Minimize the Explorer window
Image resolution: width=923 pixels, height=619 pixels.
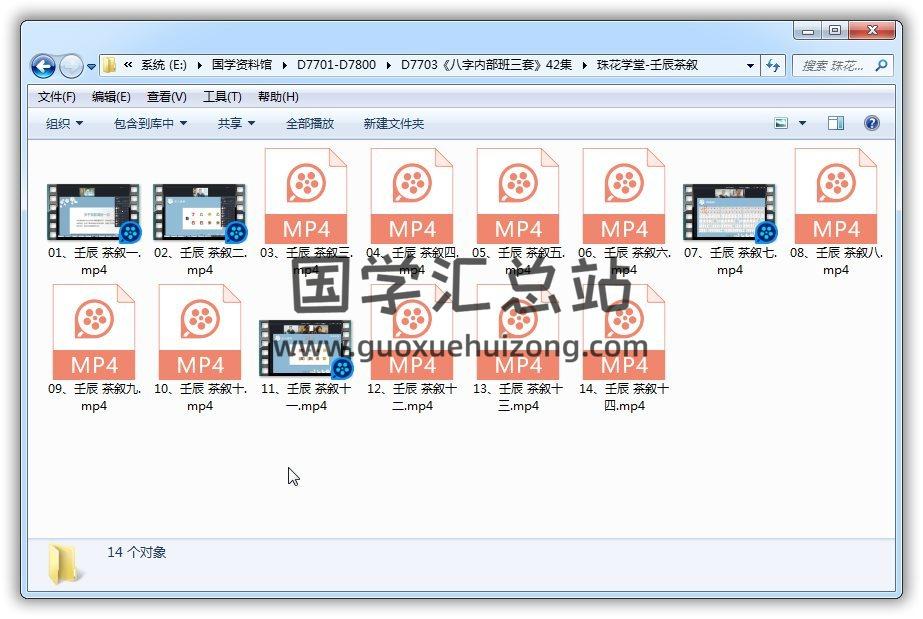pos(808,31)
